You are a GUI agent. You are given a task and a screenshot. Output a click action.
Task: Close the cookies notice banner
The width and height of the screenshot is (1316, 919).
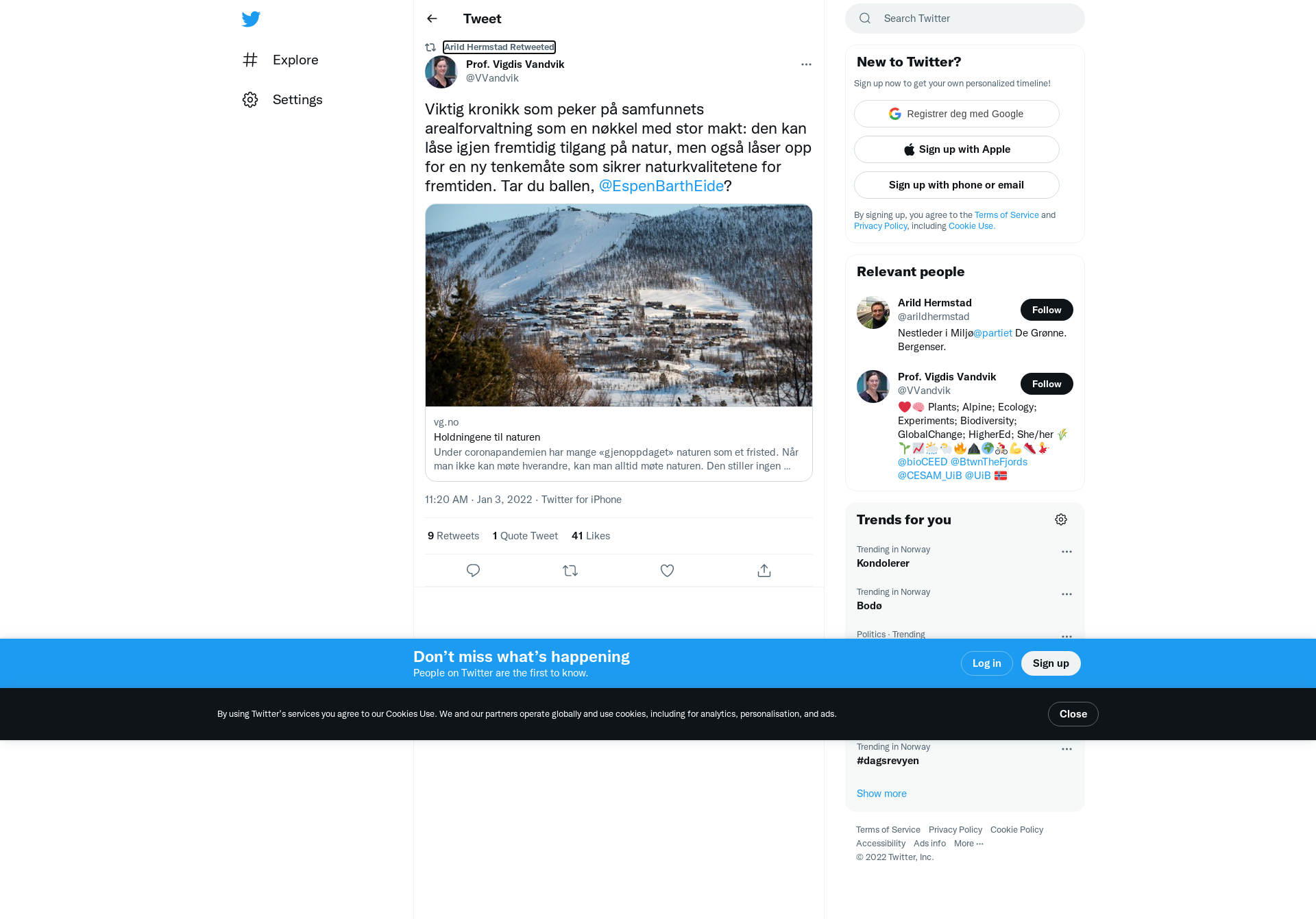1073,714
